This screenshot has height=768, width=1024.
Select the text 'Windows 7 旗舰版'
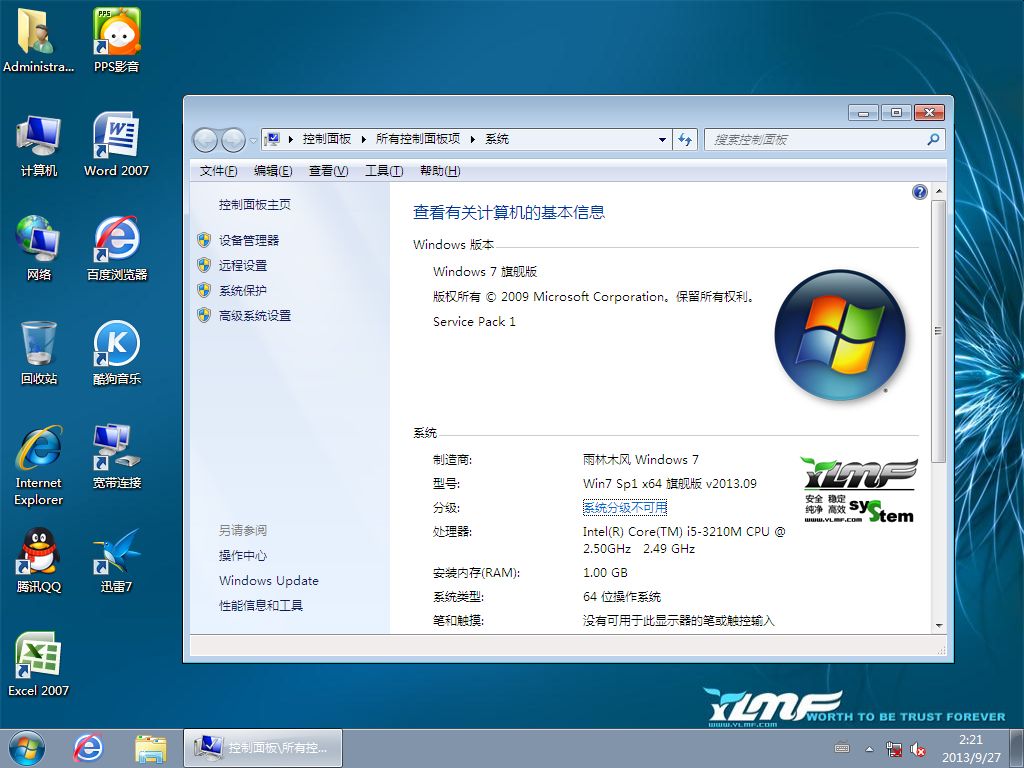coord(485,272)
